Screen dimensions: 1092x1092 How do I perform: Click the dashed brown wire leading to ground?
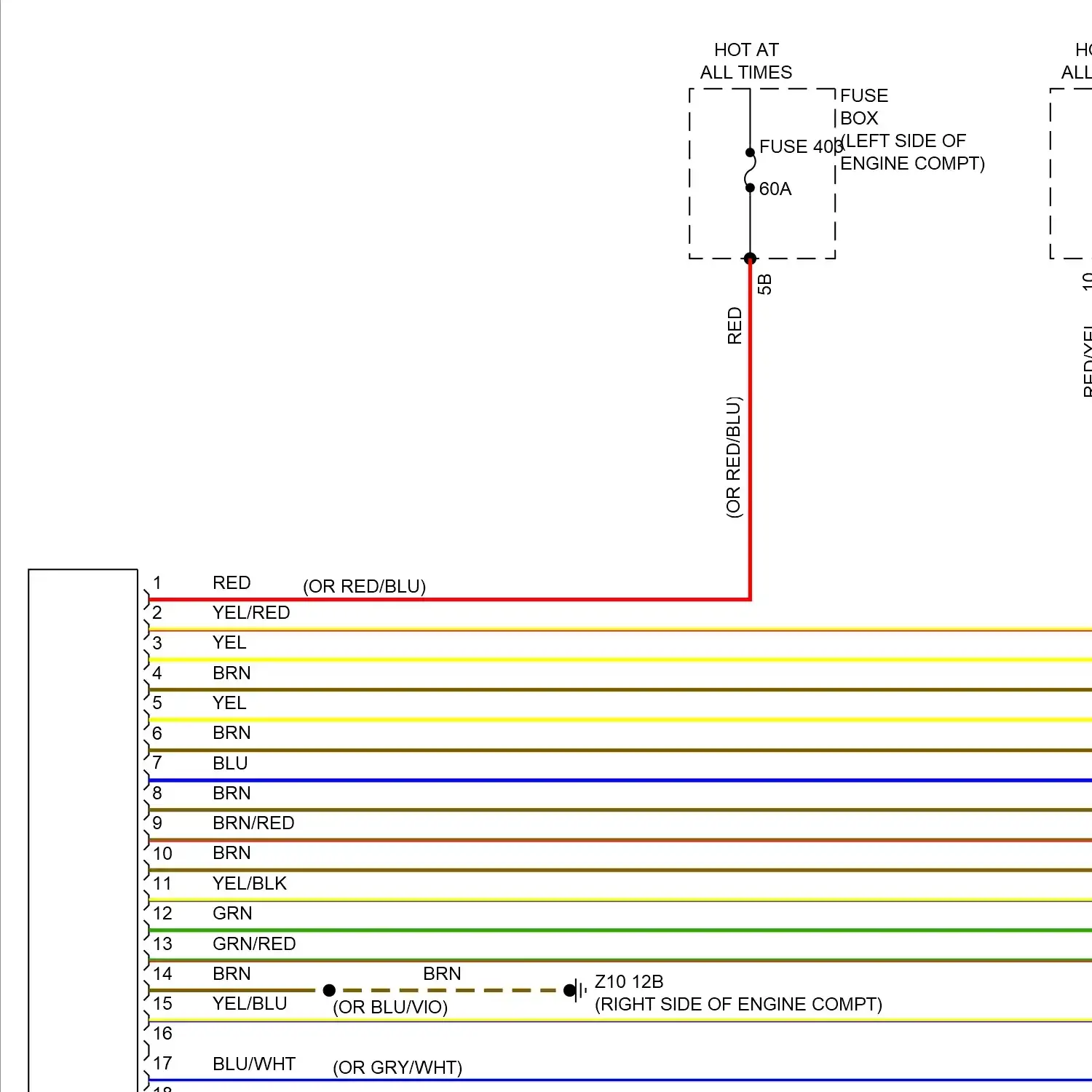pyautogui.click(x=450, y=990)
